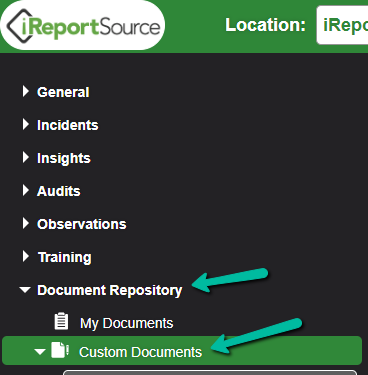The height and width of the screenshot is (375, 368).
Task: Open the Location selector field
Action: point(342,25)
